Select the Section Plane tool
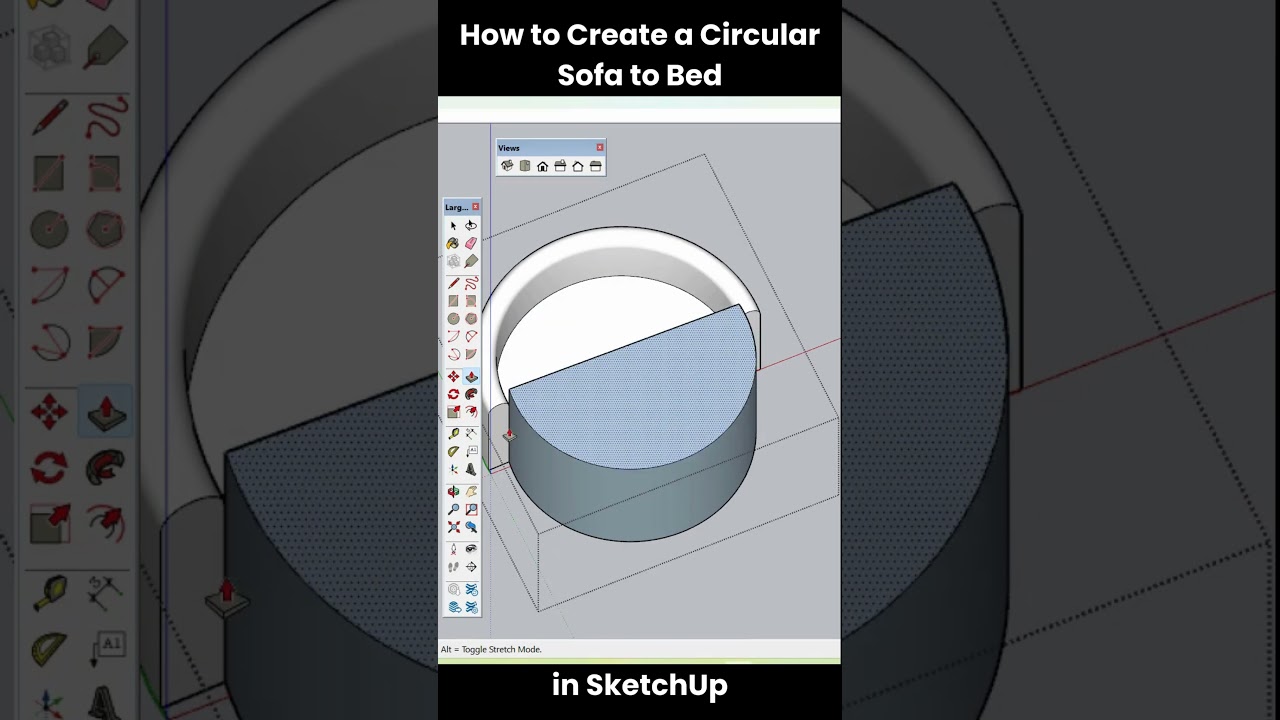The image size is (1280, 720). (471, 567)
